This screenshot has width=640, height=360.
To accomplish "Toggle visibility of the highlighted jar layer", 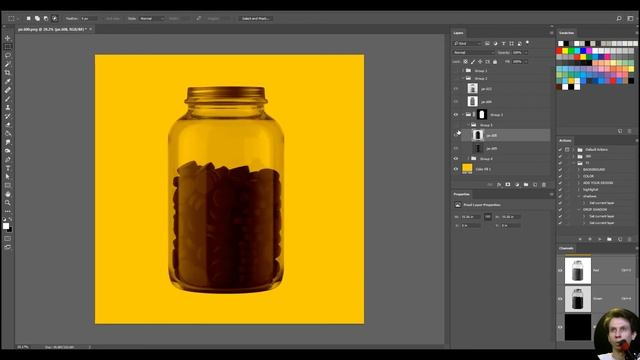I will (456, 135).
